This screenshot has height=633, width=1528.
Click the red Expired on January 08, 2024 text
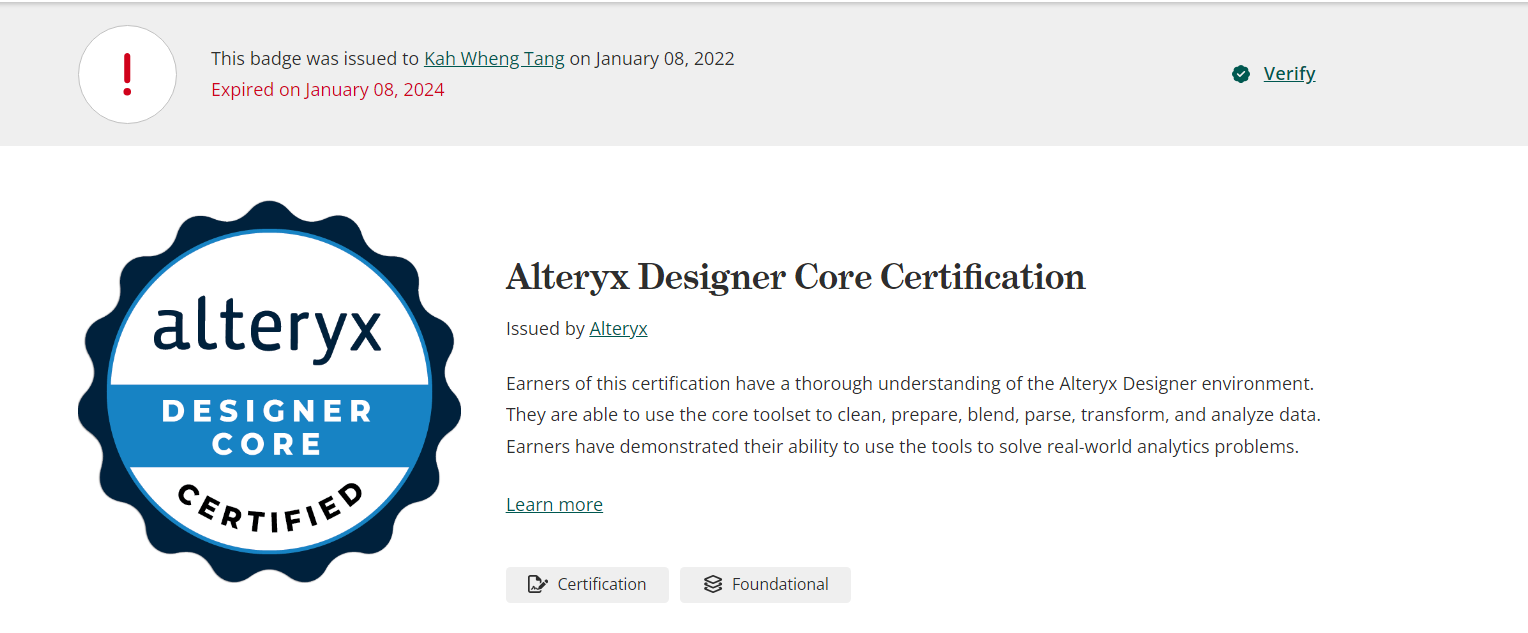click(x=327, y=90)
